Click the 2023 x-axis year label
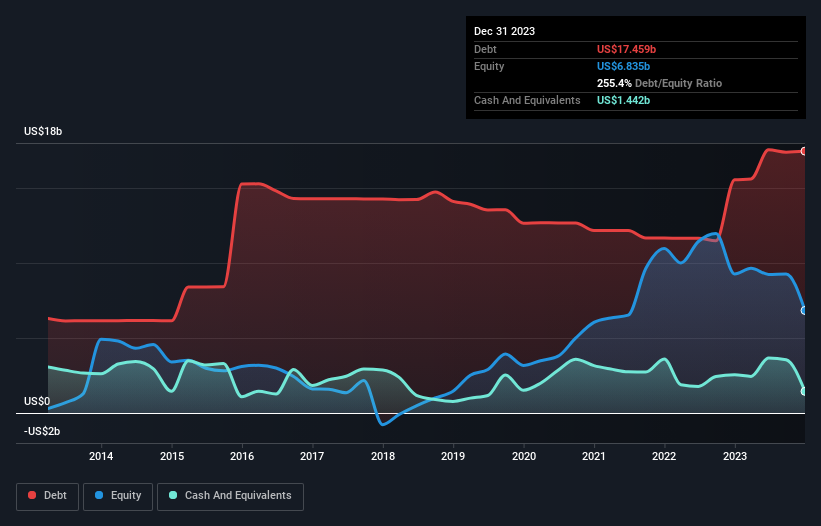The width and height of the screenshot is (821, 526). pyautogui.click(x=735, y=457)
